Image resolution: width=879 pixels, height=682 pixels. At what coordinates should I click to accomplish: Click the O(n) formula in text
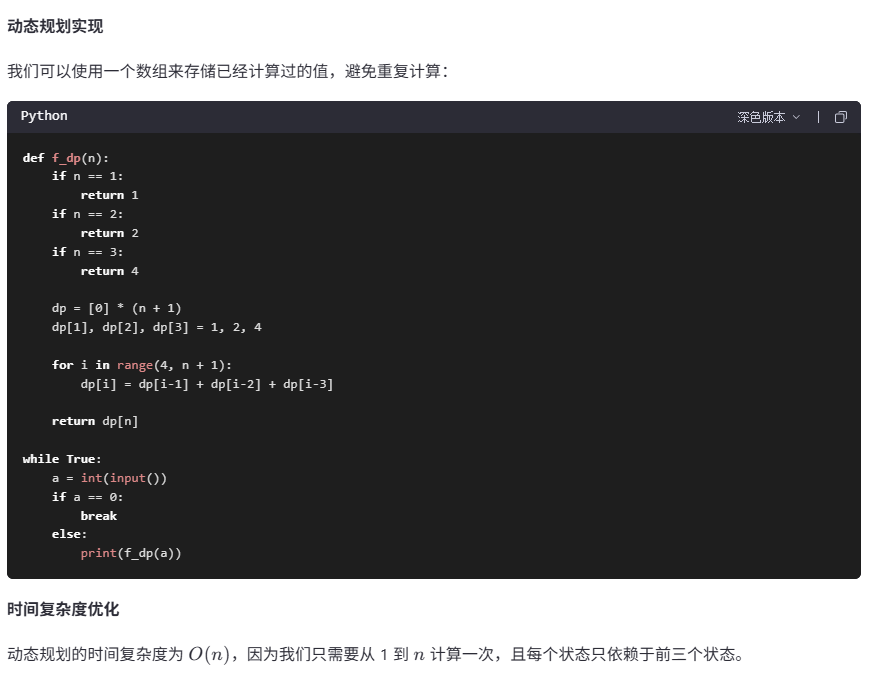click(x=209, y=654)
